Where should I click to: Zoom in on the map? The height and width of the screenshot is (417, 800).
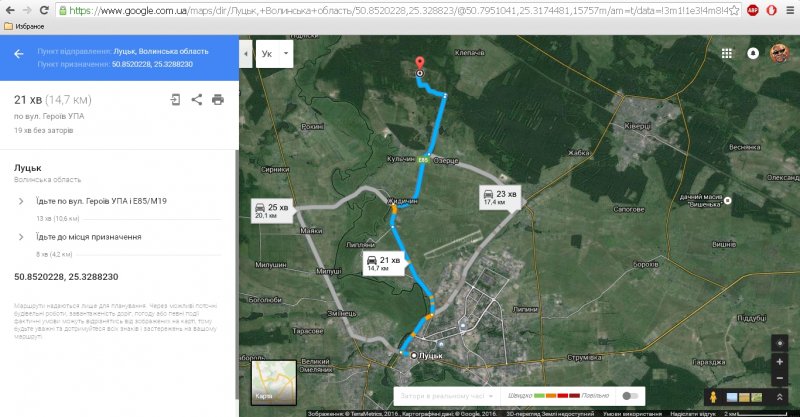[x=779, y=362]
